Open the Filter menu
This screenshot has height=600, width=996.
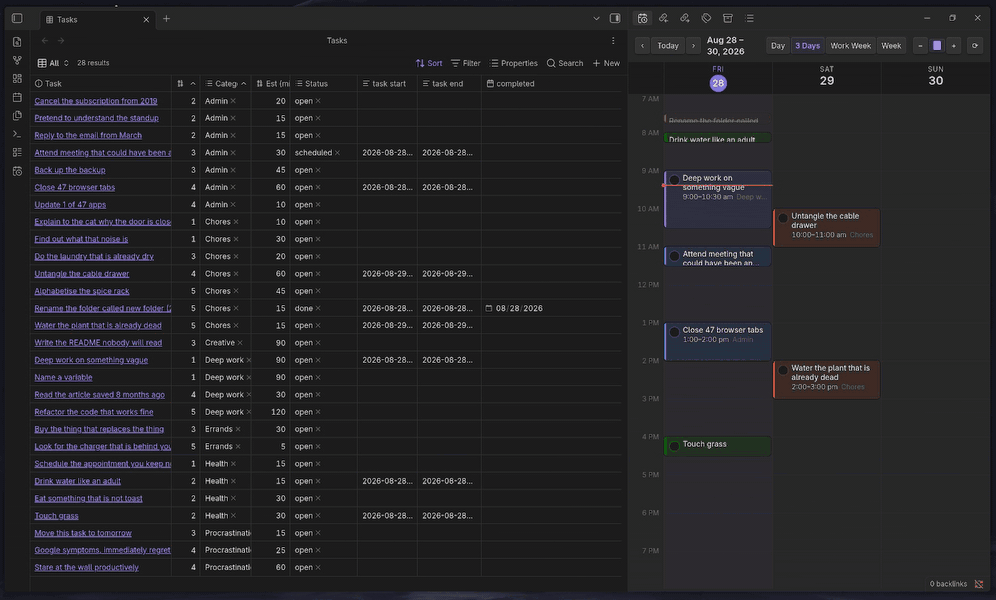click(466, 63)
